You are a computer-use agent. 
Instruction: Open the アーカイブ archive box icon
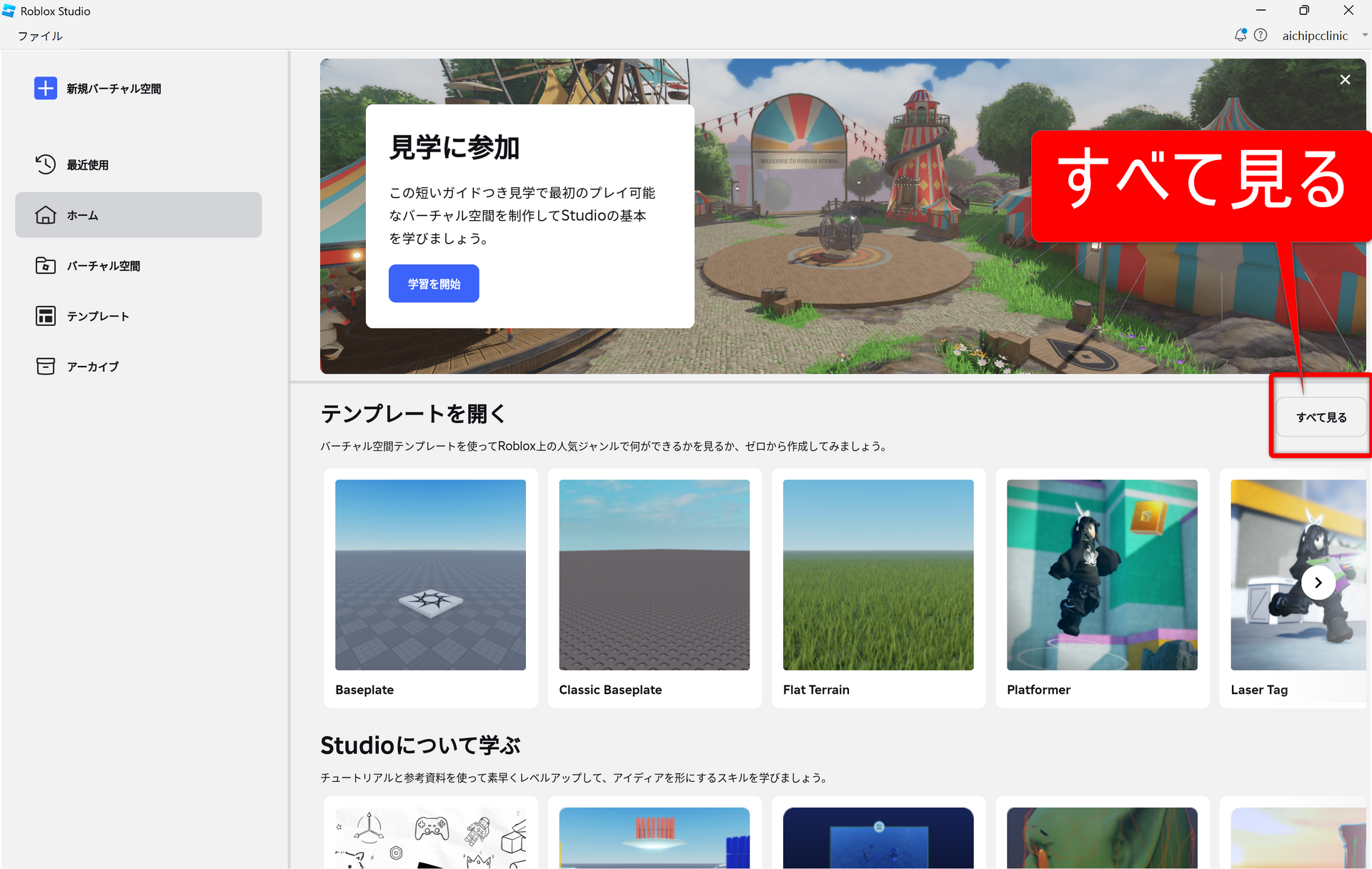click(45, 367)
